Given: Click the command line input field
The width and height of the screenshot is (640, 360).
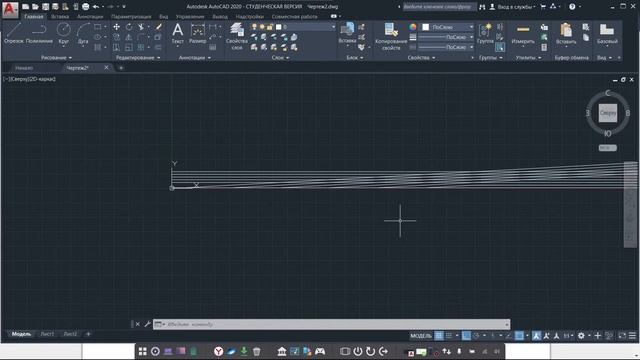Looking at the screenshot, I should click(x=331, y=324).
